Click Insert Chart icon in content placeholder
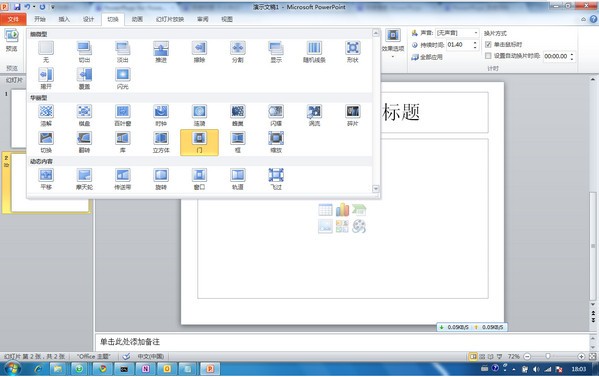Image resolution: width=599 pixels, height=377 pixels. [342, 210]
